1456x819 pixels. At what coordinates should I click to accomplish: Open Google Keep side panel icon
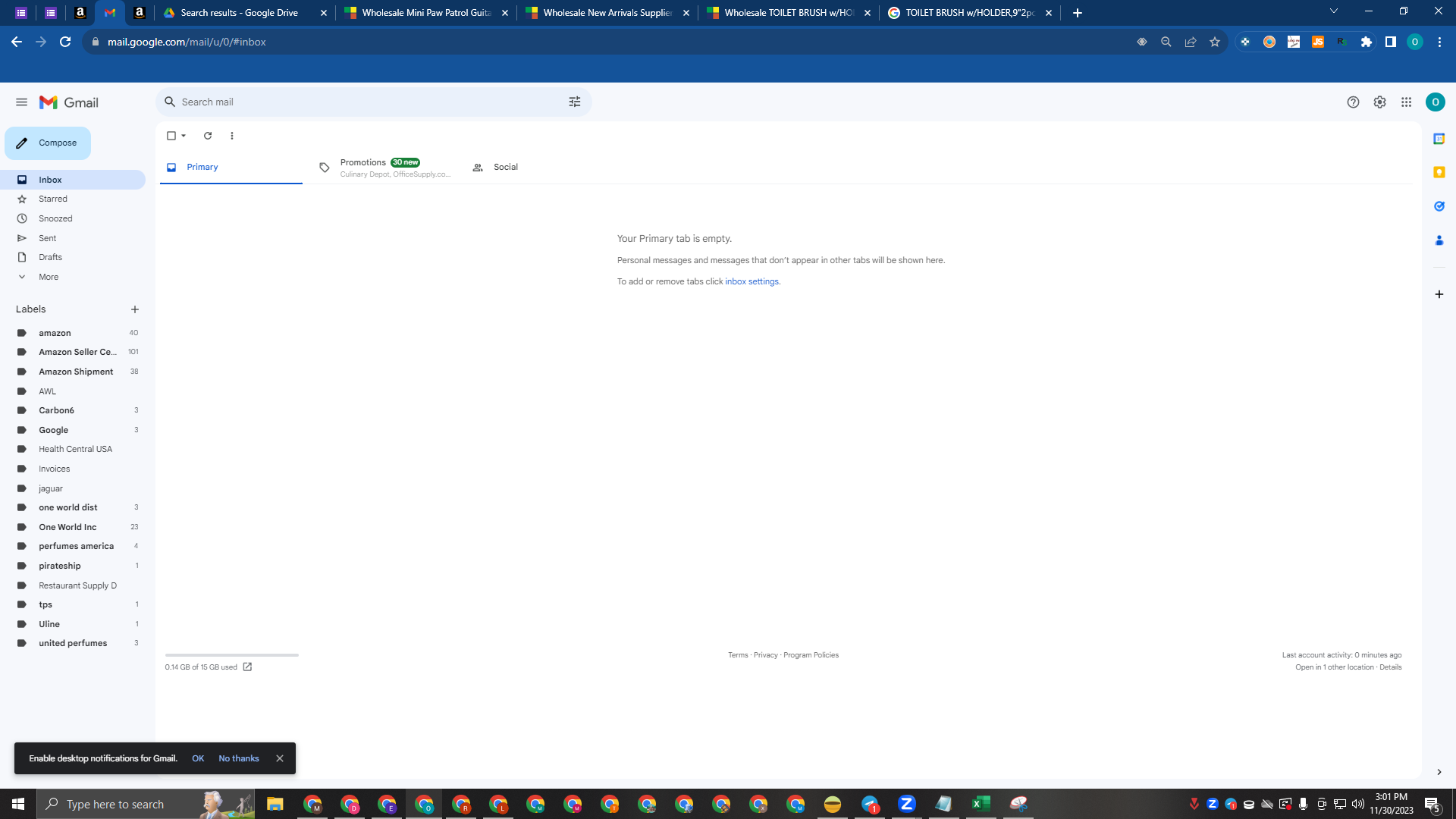1439,173
